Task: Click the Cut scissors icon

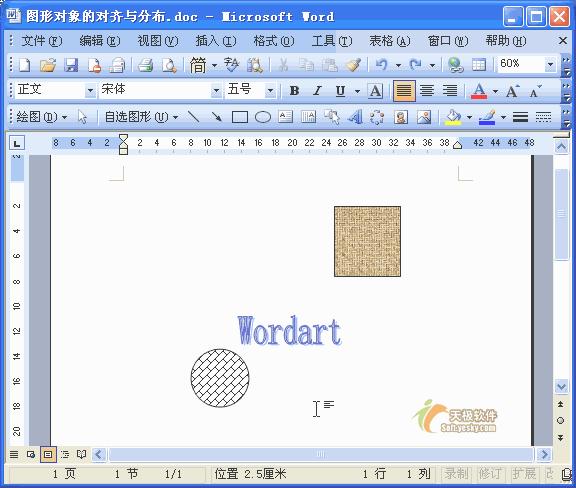Action: click(x=283, y=65)
